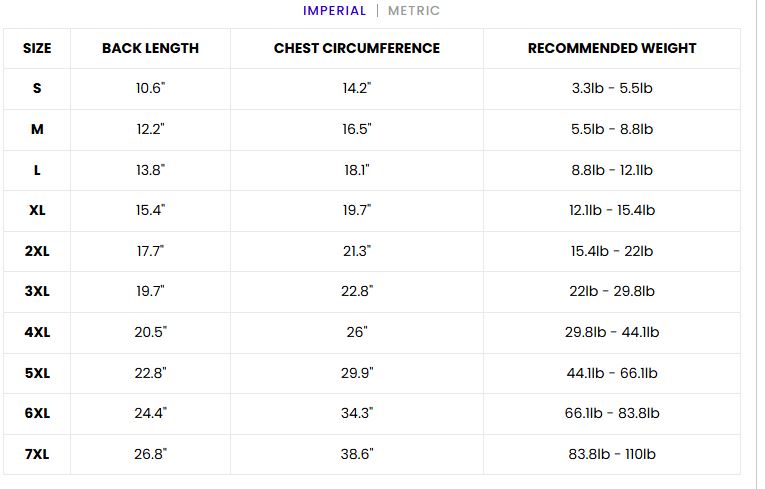Click the 38.6" chest circumference cell
Screen dimensions: 765x489
357,454
